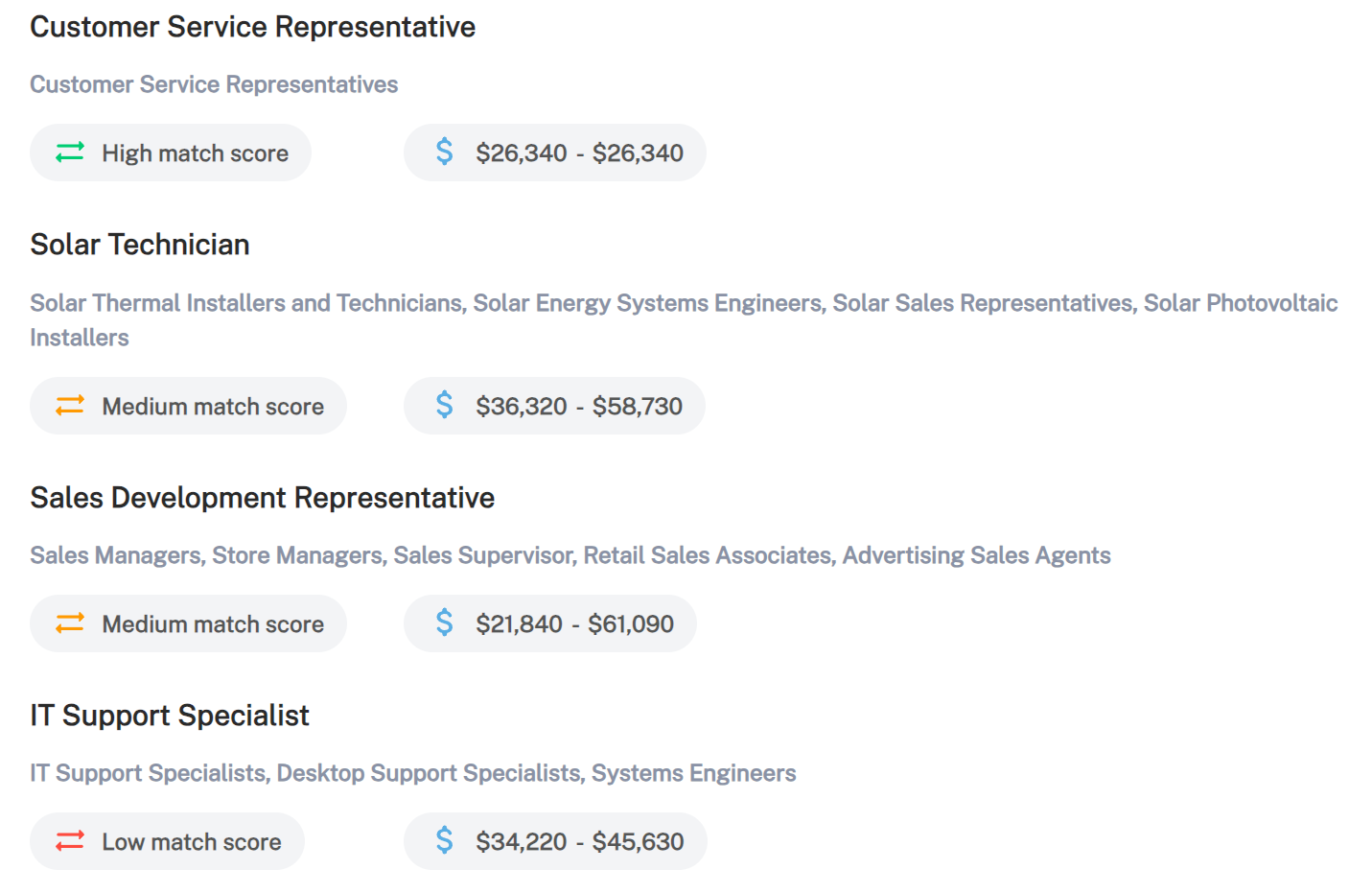Open the IT Support Specialist heading
Image resolution: width=1372 pixels, height=893 pixels.
tap(170, 716)
